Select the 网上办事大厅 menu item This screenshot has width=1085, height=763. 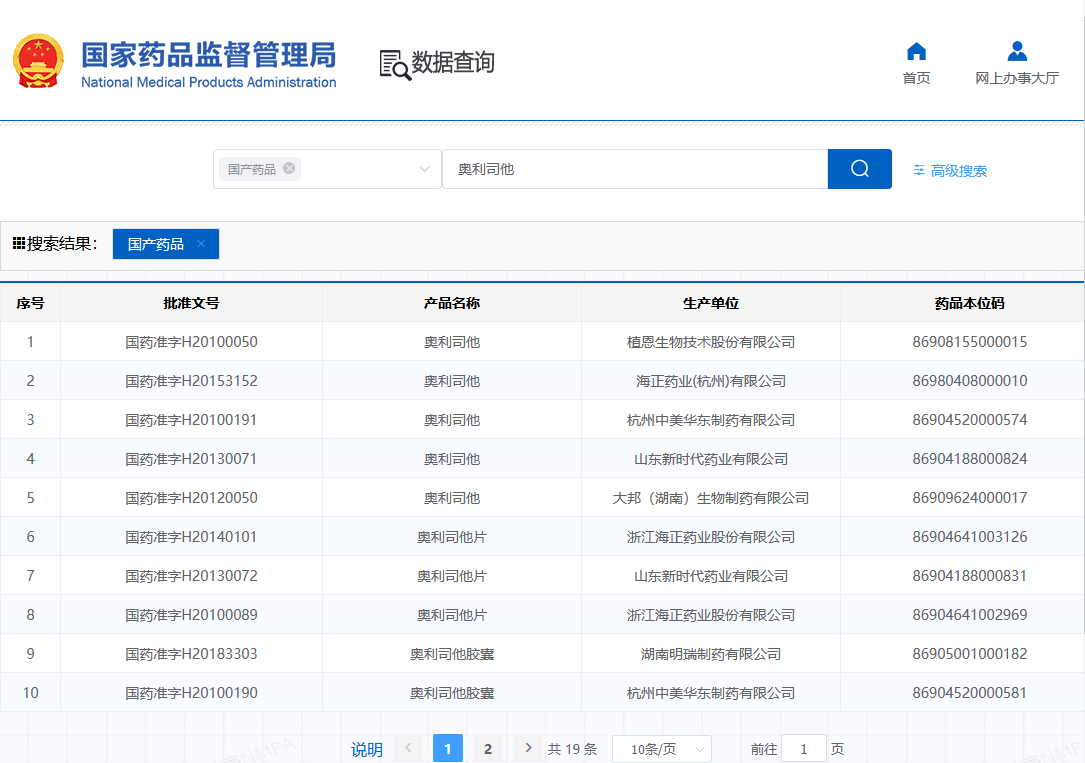pos(1016,77)
